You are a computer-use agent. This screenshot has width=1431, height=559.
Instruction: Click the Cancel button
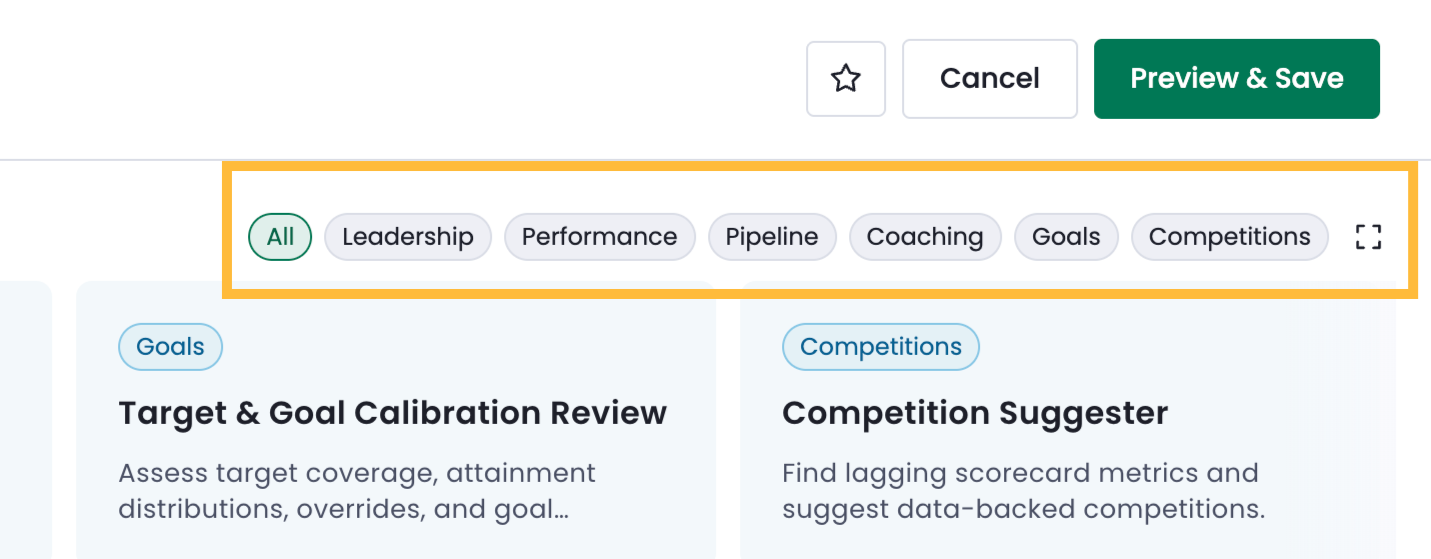click(x=990, y=79)
